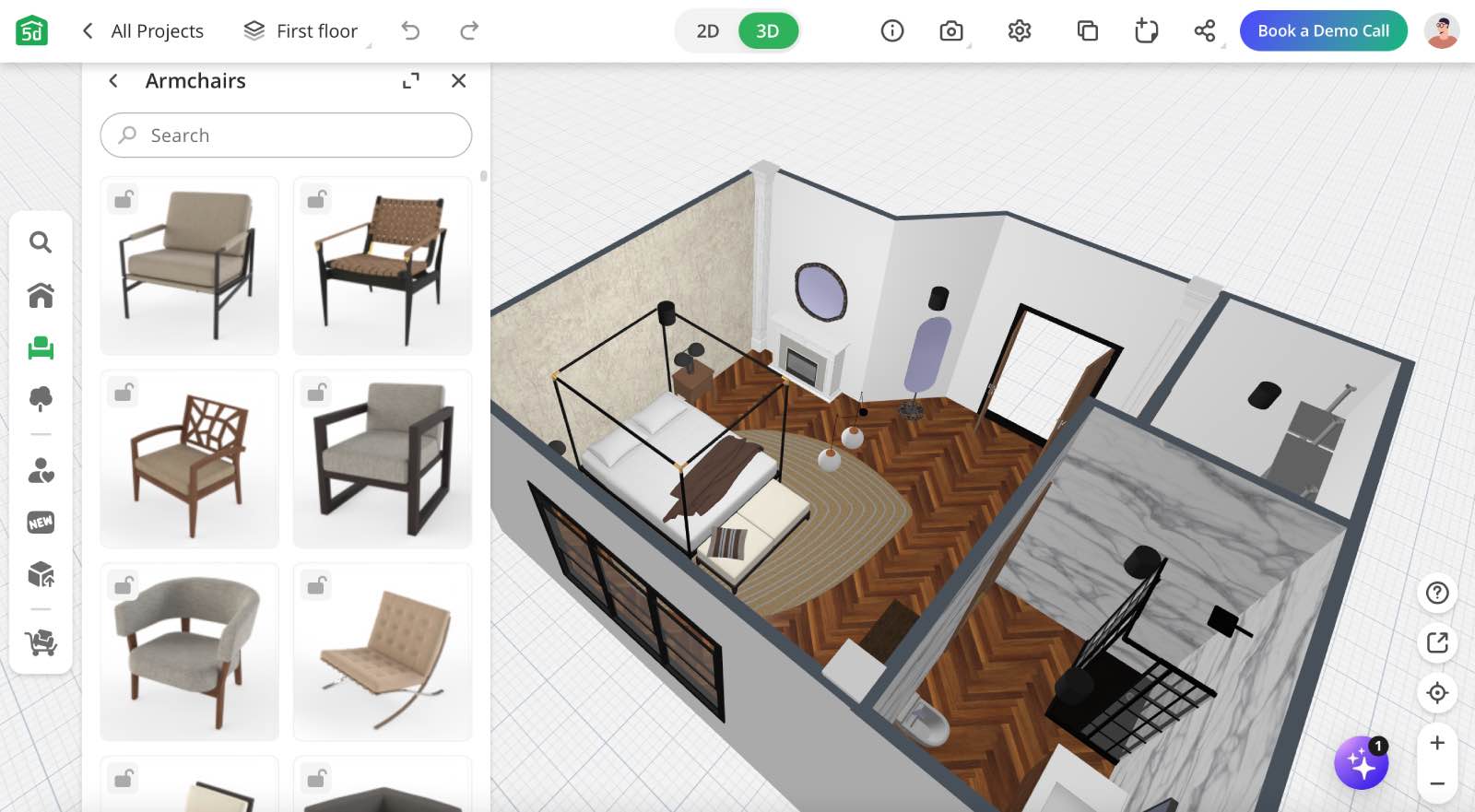Open the shopping cart sidebar icon
The width and height of the screenshot is (1475, 812).
click(x=41, y=642)
